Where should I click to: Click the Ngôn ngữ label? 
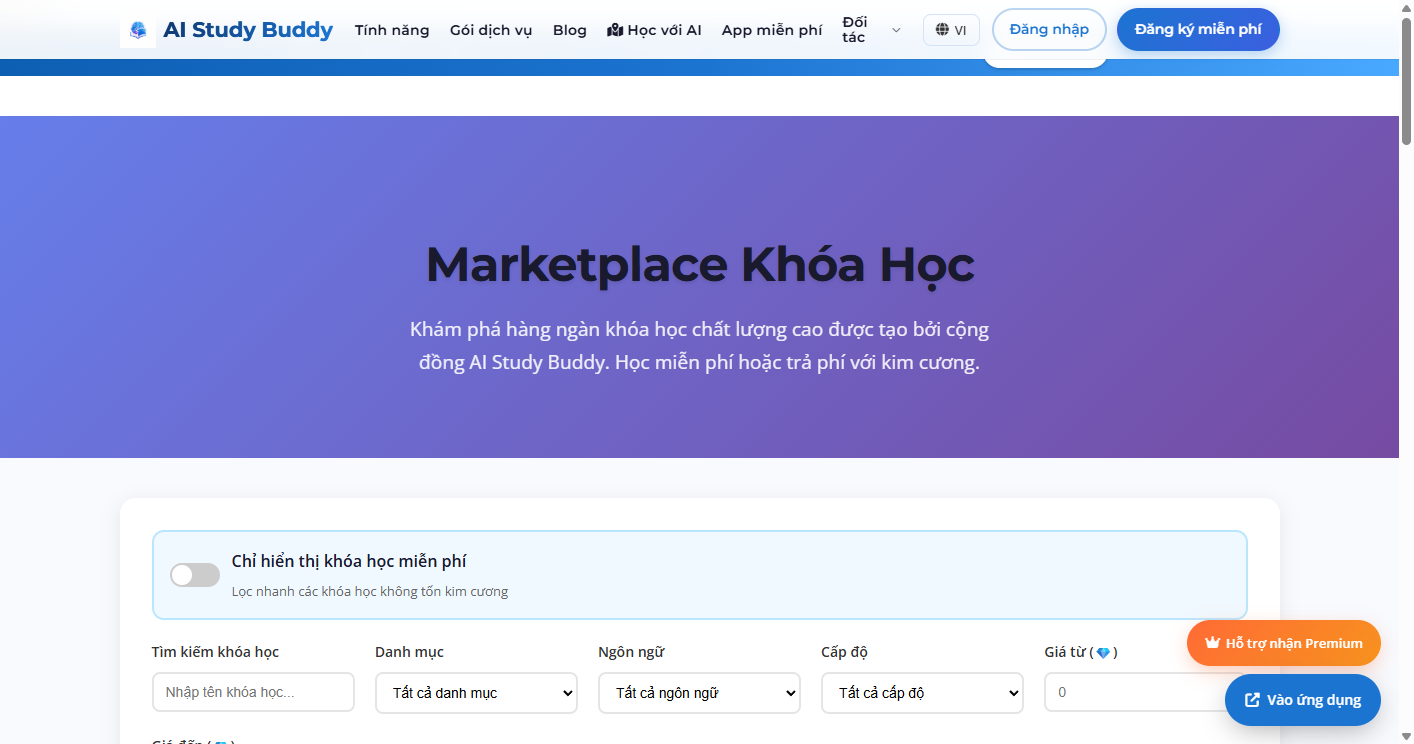point(631,652)
